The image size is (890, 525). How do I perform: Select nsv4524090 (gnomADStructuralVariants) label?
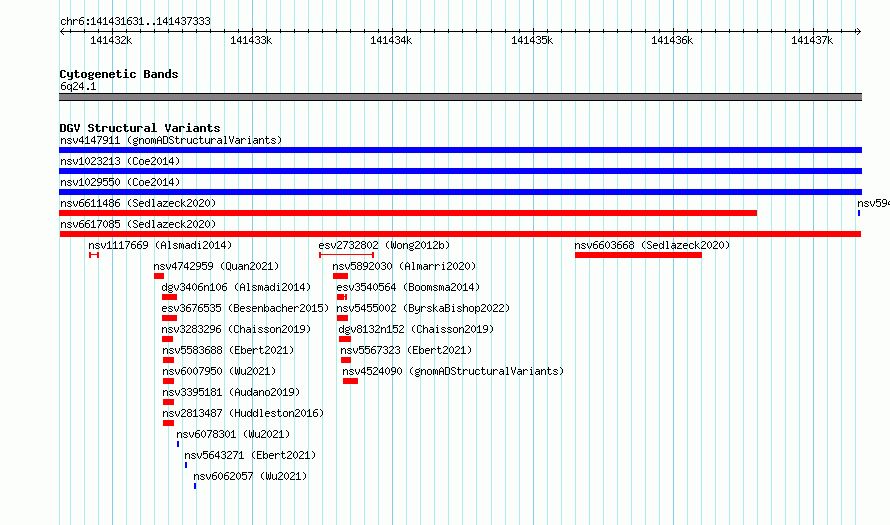point(453,371)
